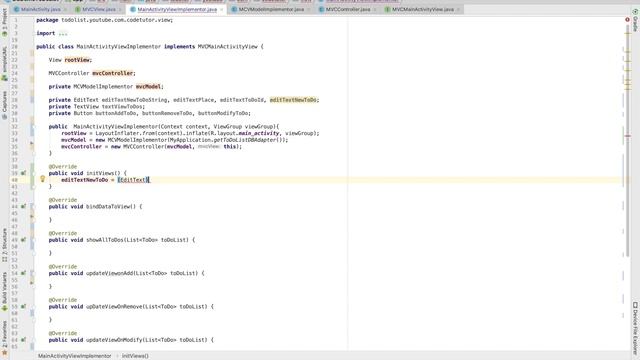
Task: Close the MVCController.java tab
Action: 375,9
